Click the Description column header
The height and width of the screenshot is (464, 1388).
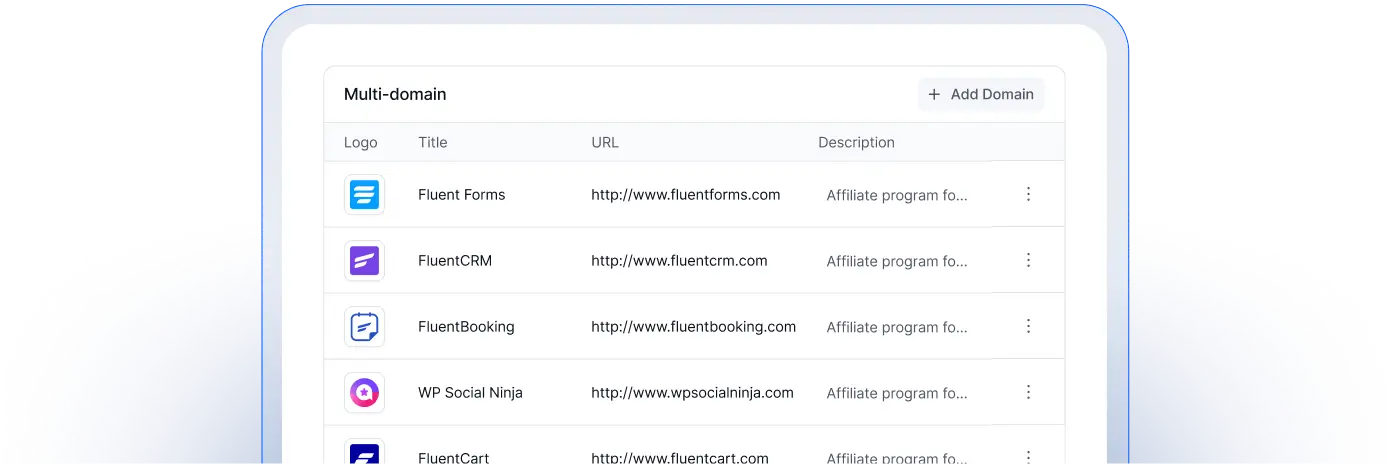pyautogui.click(x=856, y=142)
